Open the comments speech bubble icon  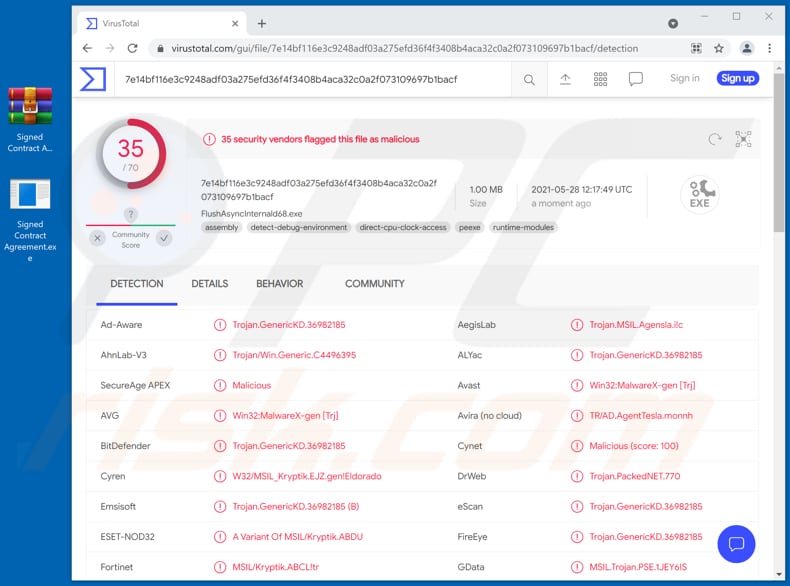click(635, 79)
